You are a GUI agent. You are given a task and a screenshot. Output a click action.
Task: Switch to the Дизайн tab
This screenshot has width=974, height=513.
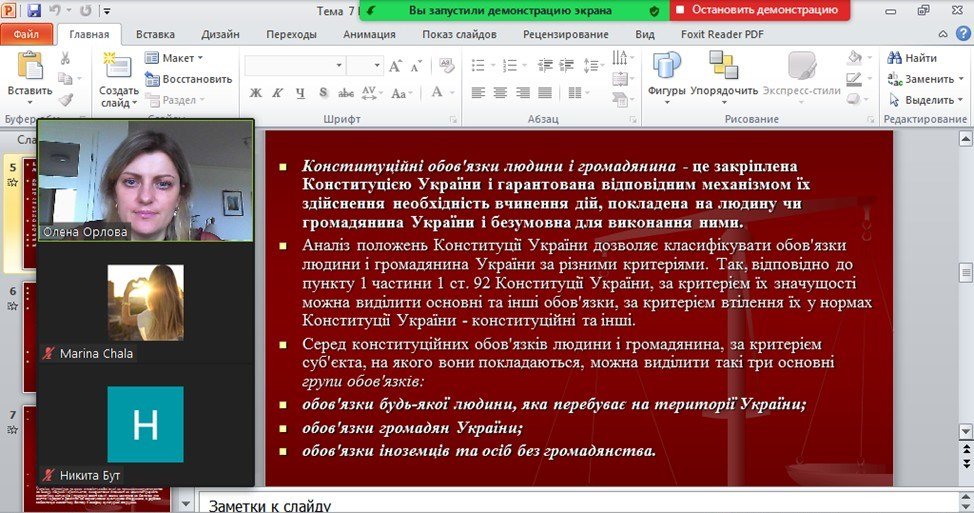click(221, 34)
